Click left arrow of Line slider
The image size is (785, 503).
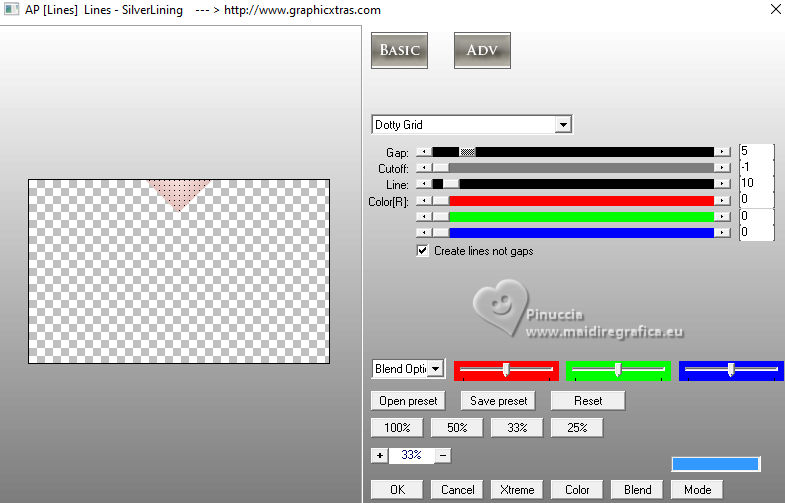[424, 184]
